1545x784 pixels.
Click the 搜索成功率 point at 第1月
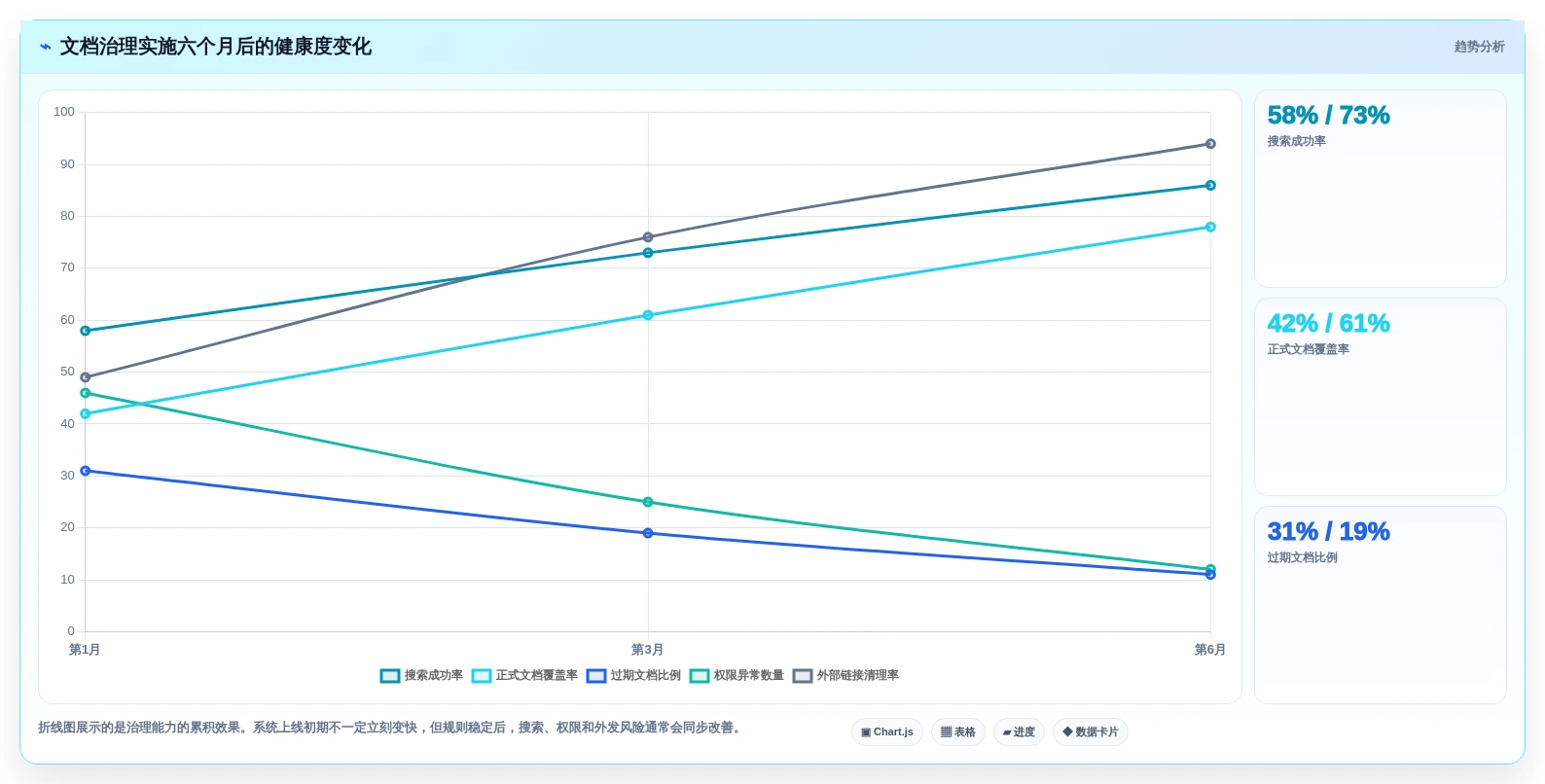click(x=86, y=331)
